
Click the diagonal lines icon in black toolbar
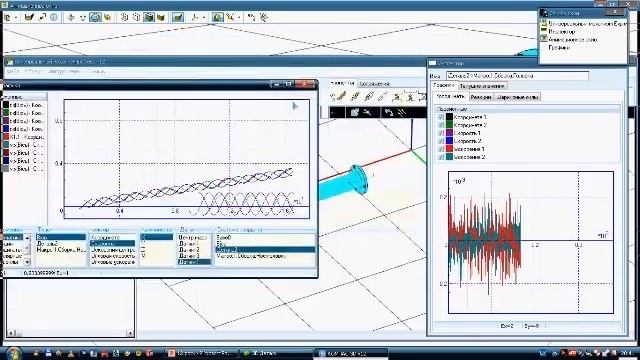pyautogui.click(x=402, y=112)
